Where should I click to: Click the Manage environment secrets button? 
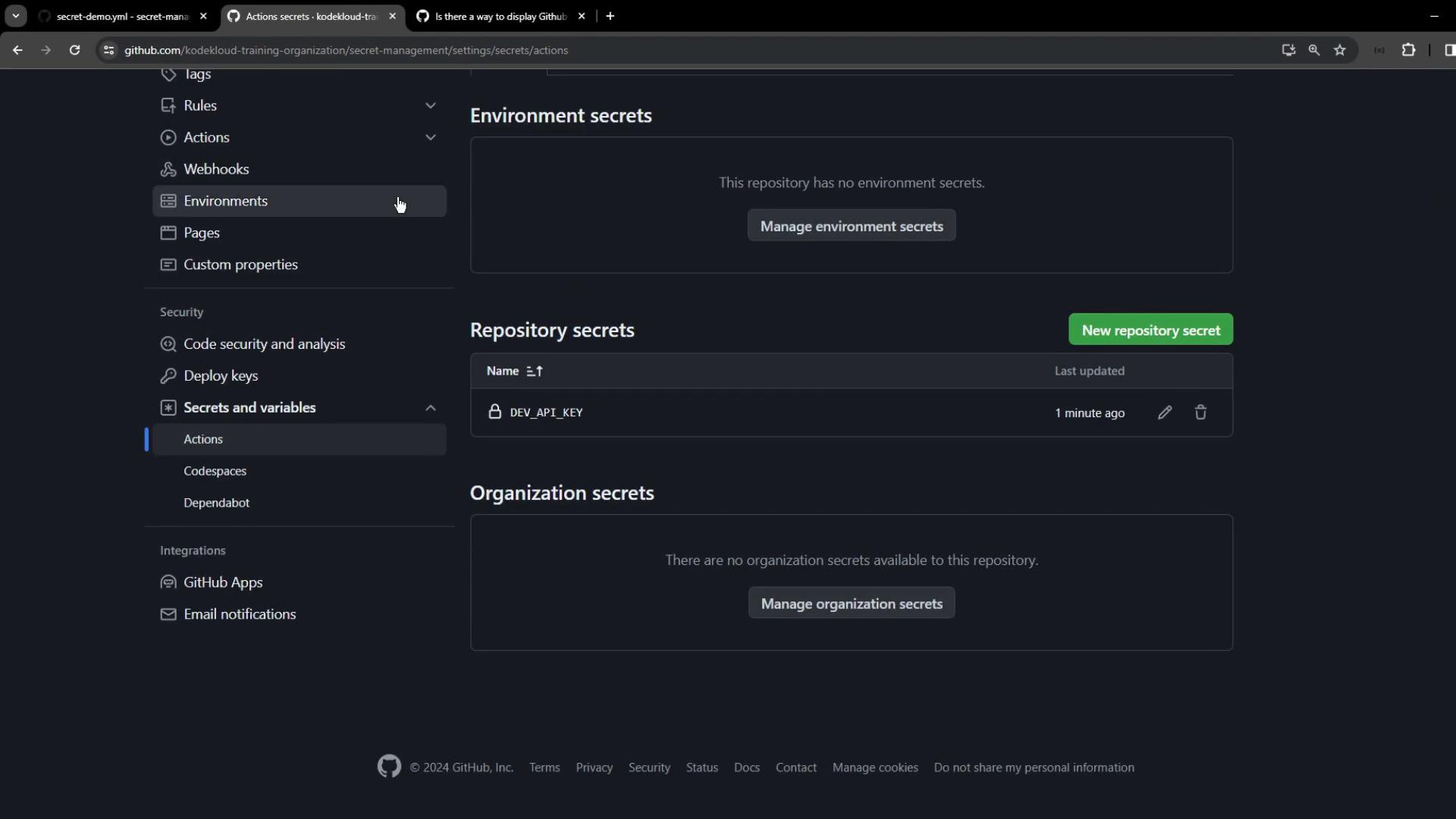[851, 226]
